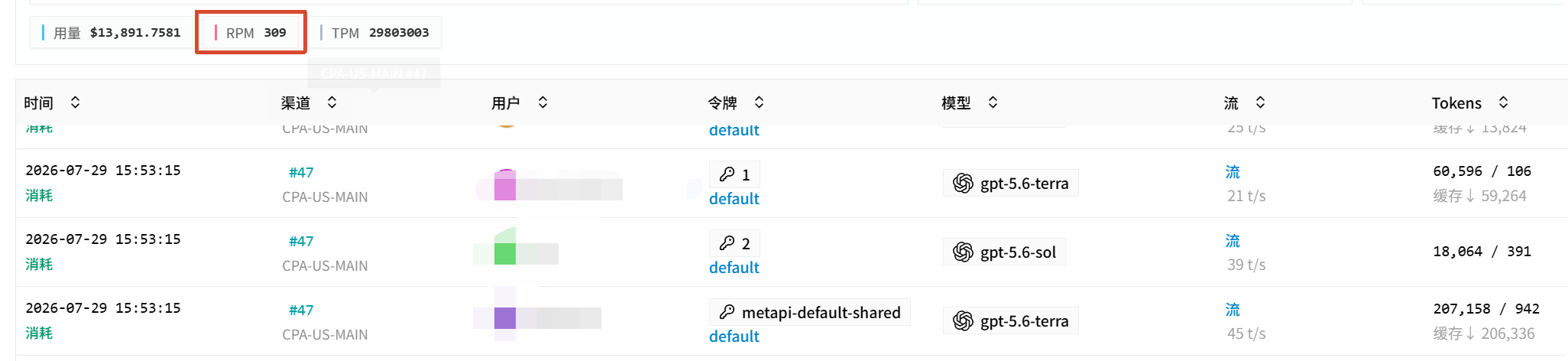This screenshot has width=1568, height=361.
Task: Click the TPM 29803003 statistic tag
Action: (375, 33)
